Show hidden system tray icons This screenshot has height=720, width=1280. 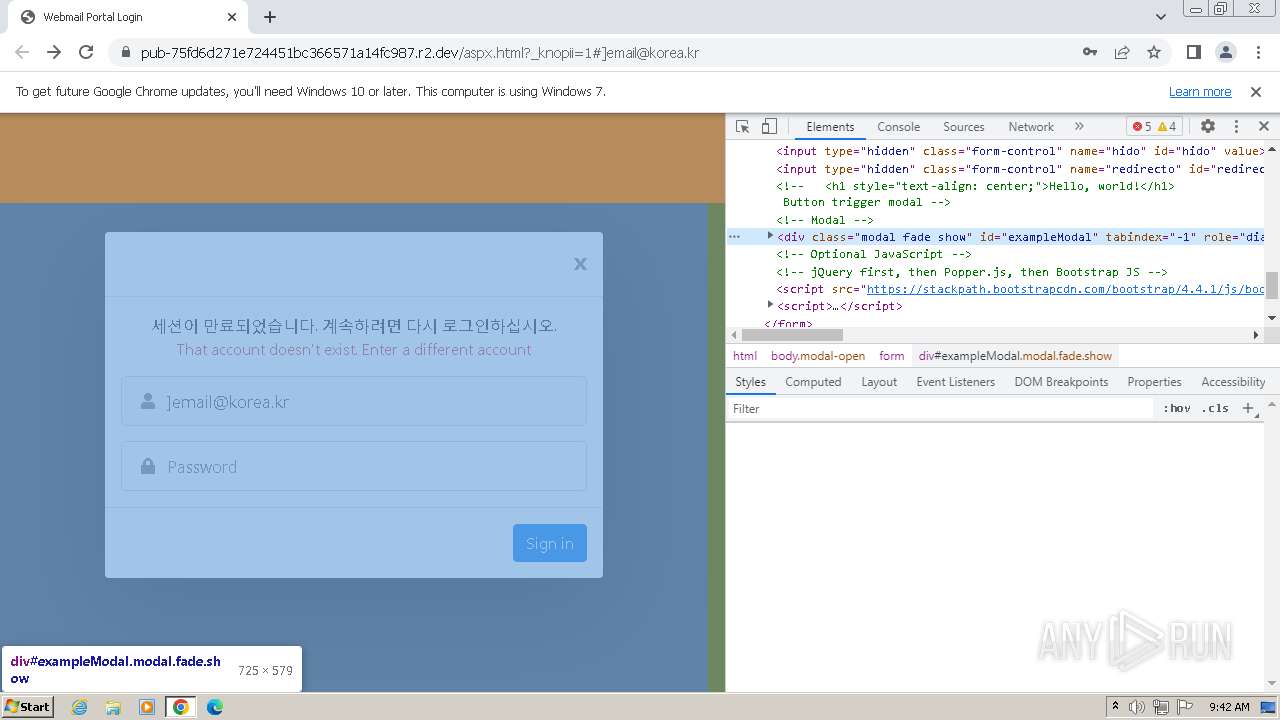(1115, 707)
